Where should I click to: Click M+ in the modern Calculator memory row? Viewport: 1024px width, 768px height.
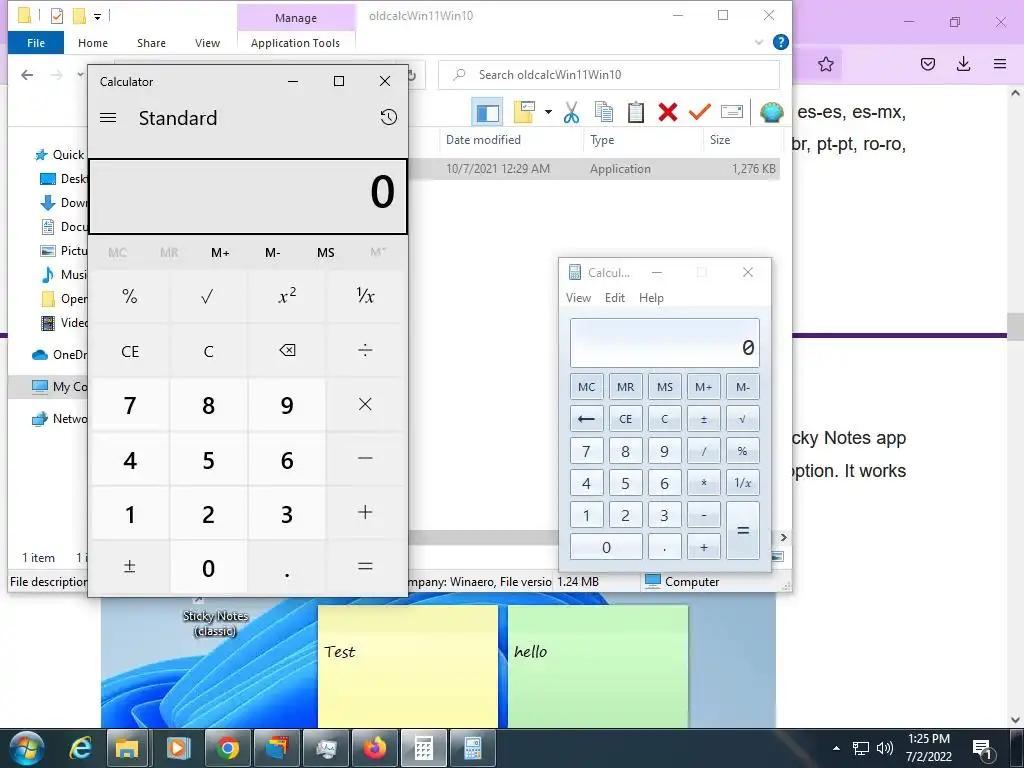click(220, 253)
